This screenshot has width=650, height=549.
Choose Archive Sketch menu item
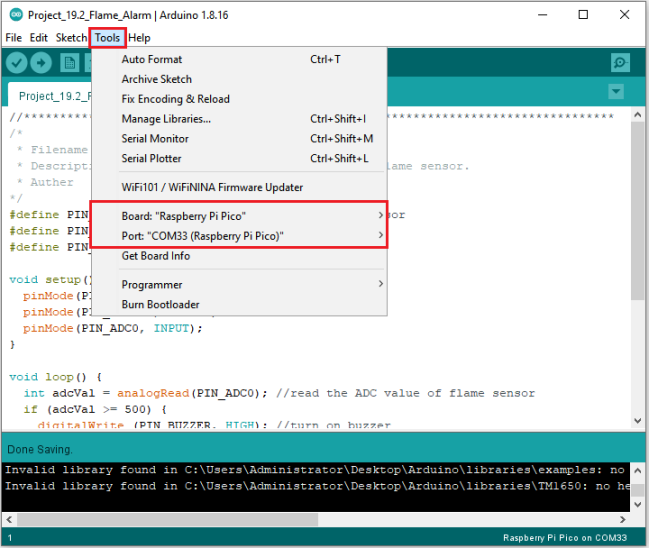coord(239,79)
